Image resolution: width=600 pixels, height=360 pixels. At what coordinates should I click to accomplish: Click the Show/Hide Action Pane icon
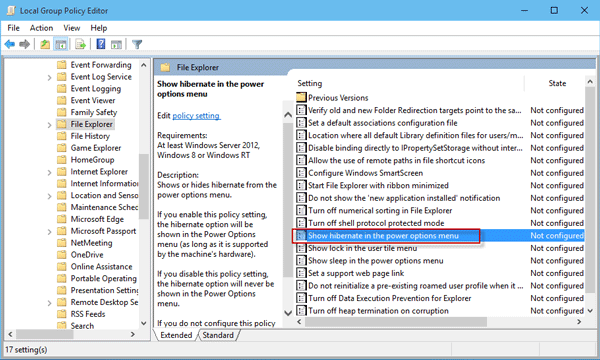click(x=116, y=44)
